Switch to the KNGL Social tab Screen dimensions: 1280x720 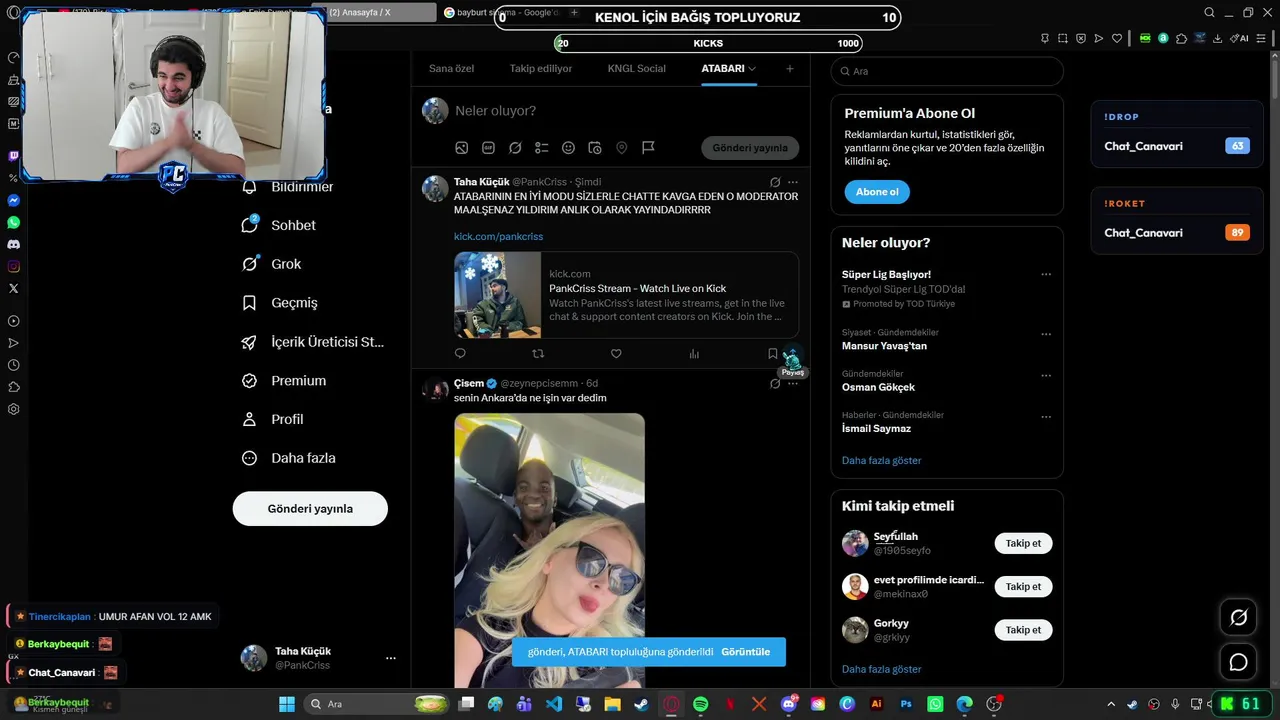pos(636,69)
